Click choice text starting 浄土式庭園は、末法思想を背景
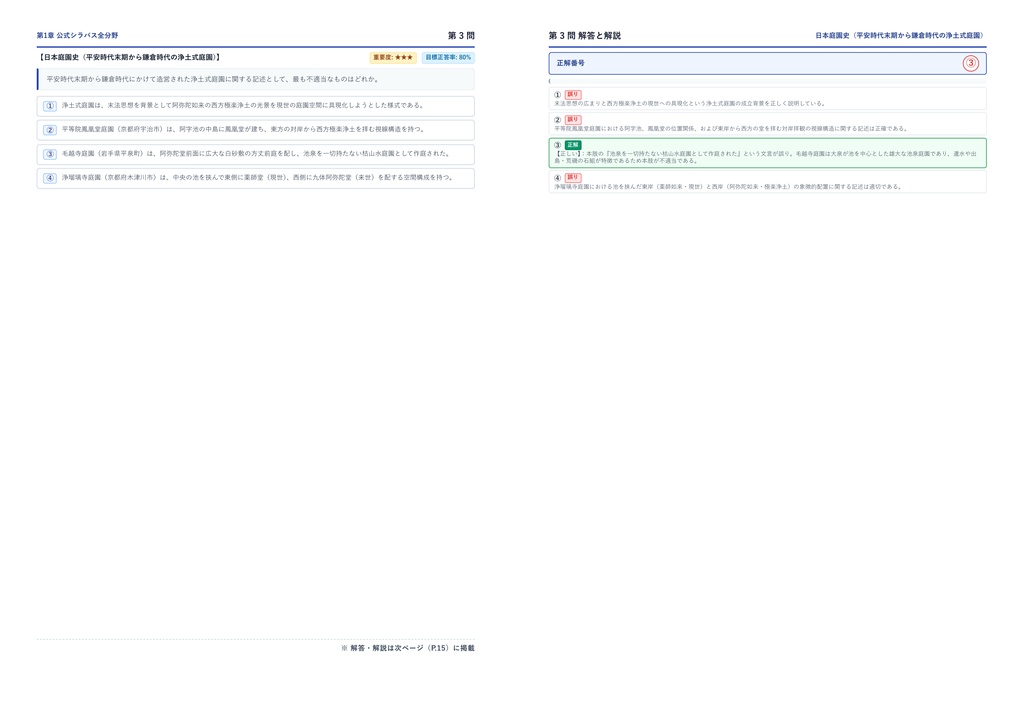 click(244, 105)
